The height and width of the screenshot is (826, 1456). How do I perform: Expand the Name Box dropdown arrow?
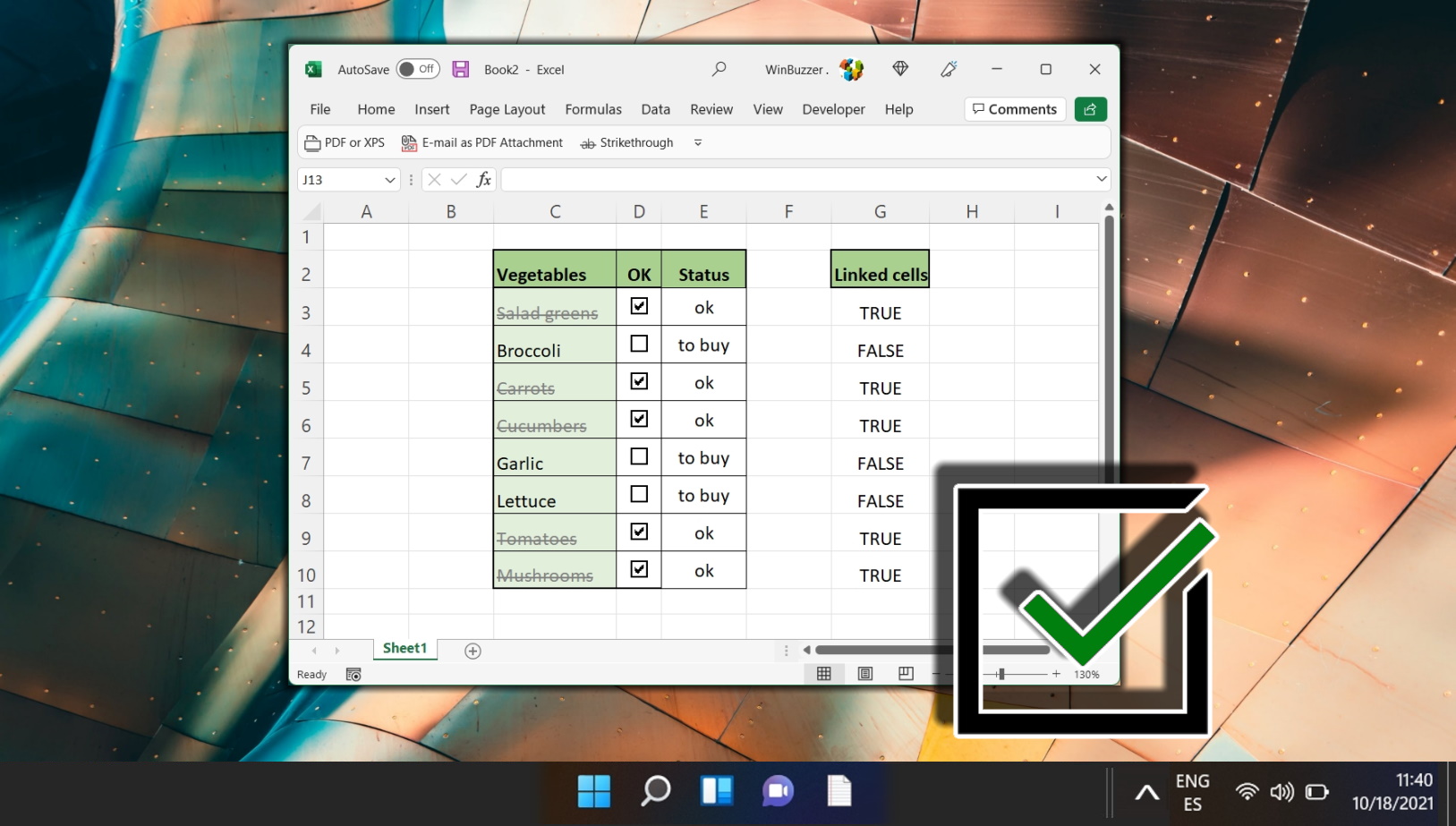[390, 180]
